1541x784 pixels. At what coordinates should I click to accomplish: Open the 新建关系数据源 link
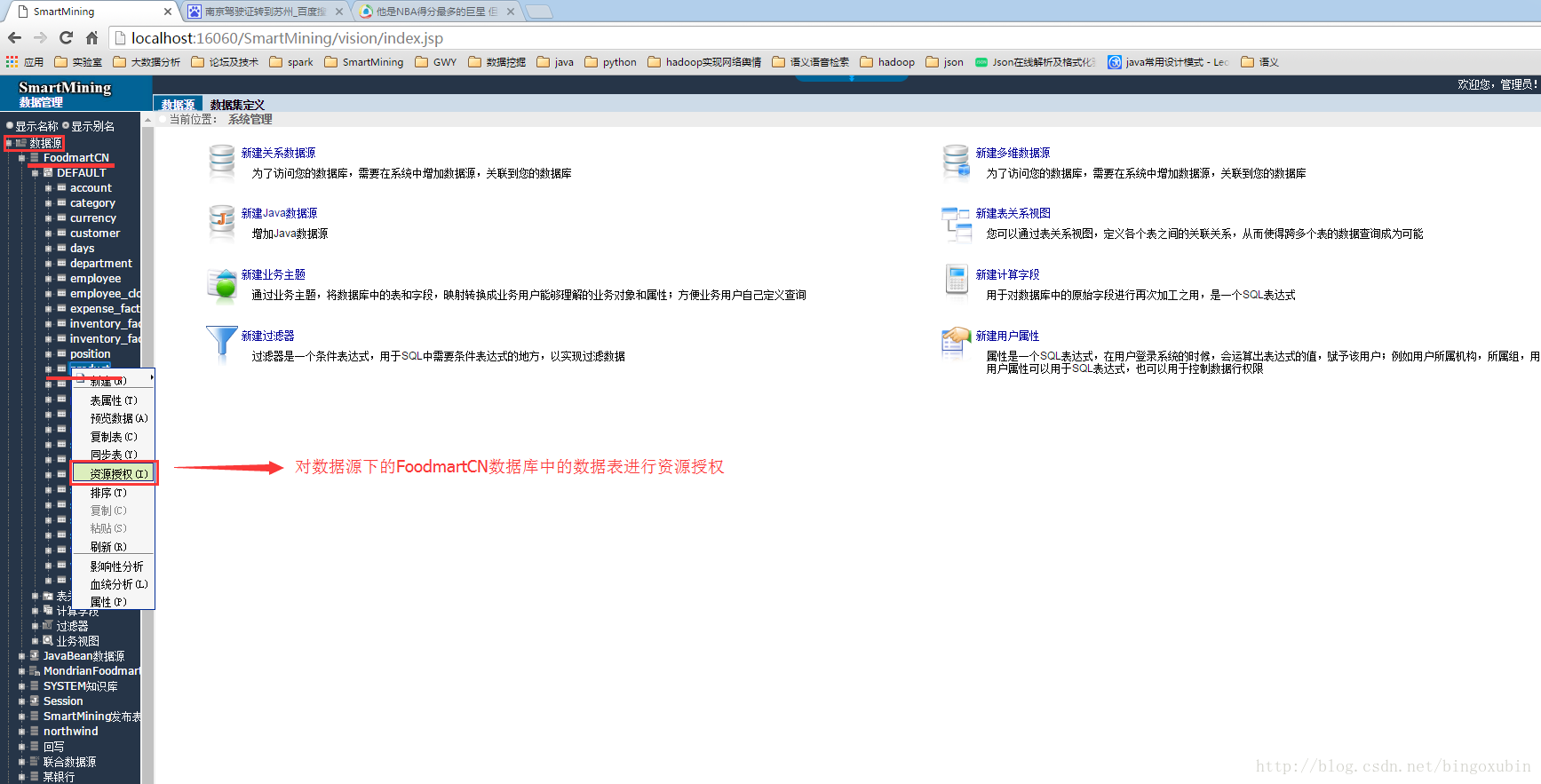click(278, 153)
